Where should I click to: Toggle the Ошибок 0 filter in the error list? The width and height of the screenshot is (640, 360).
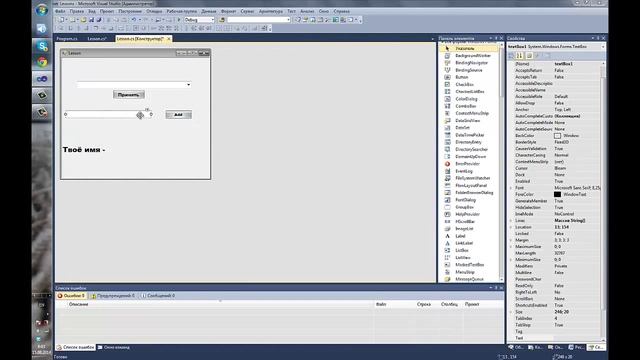[71, 296]
